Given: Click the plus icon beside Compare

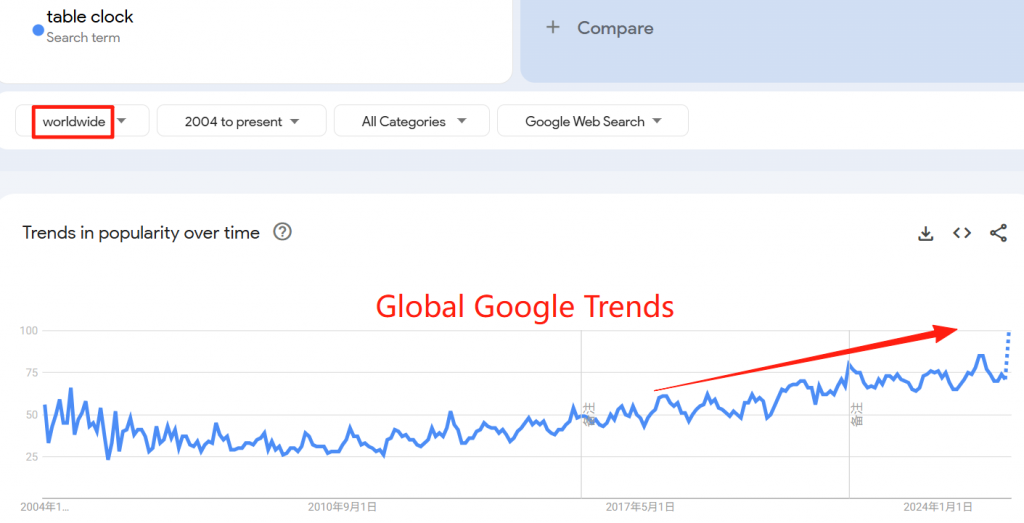Looking at the screenshot, I should (553, 27).
